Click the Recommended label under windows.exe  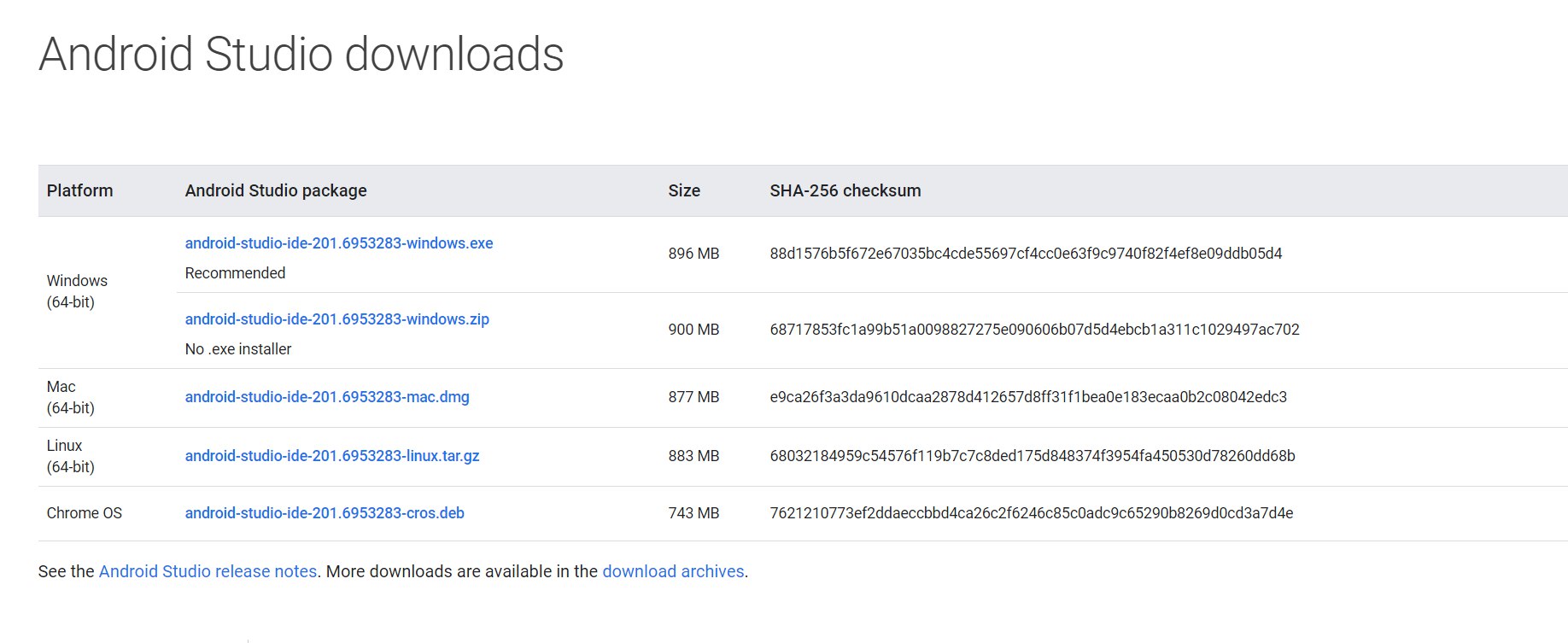235,273
